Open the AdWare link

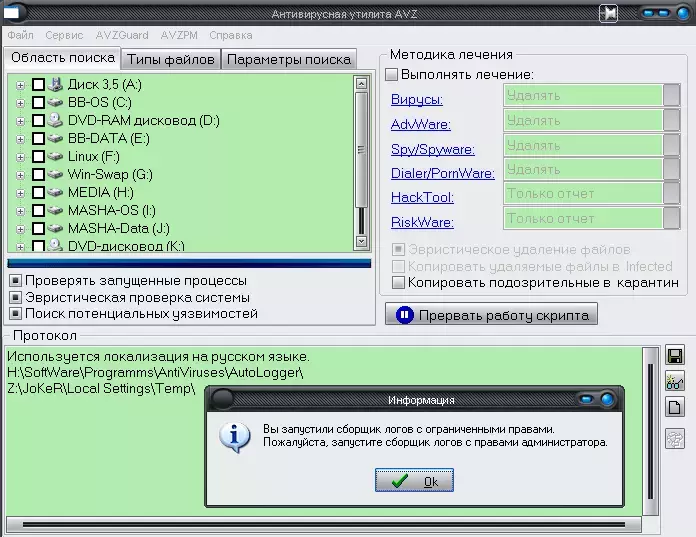coord(421,124)
